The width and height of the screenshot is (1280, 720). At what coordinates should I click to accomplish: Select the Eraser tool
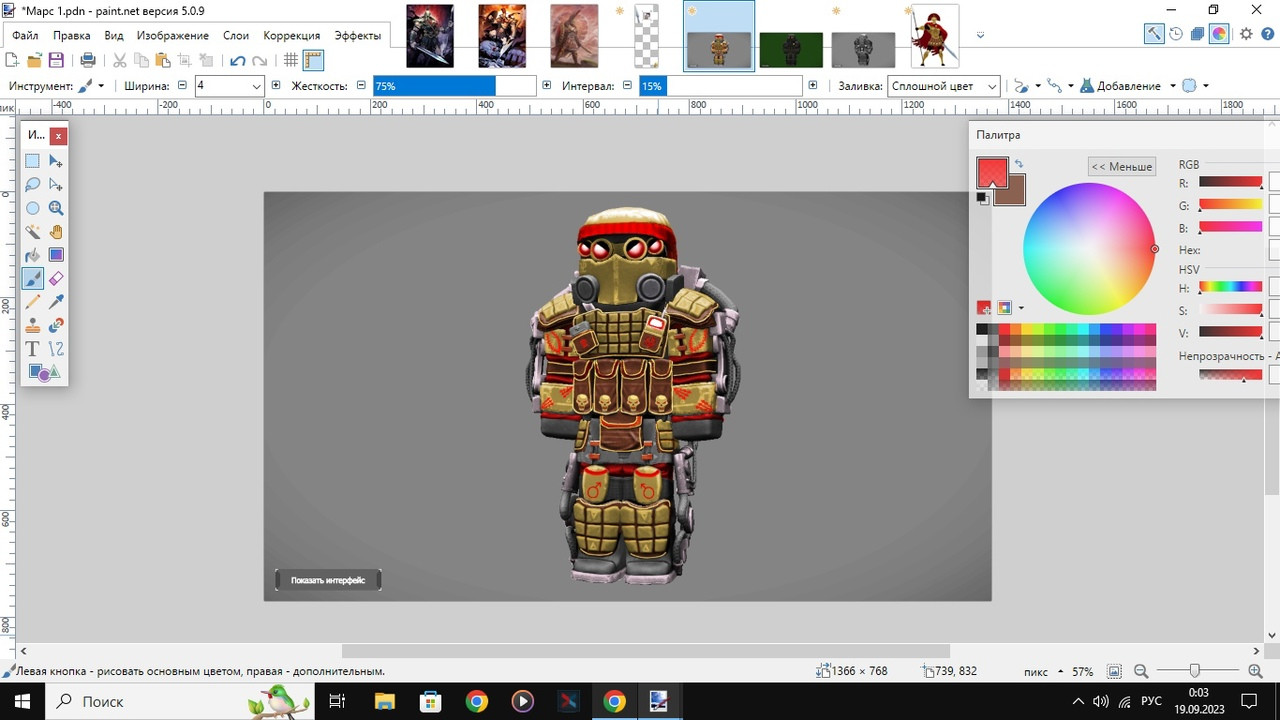tap(56, 279)
